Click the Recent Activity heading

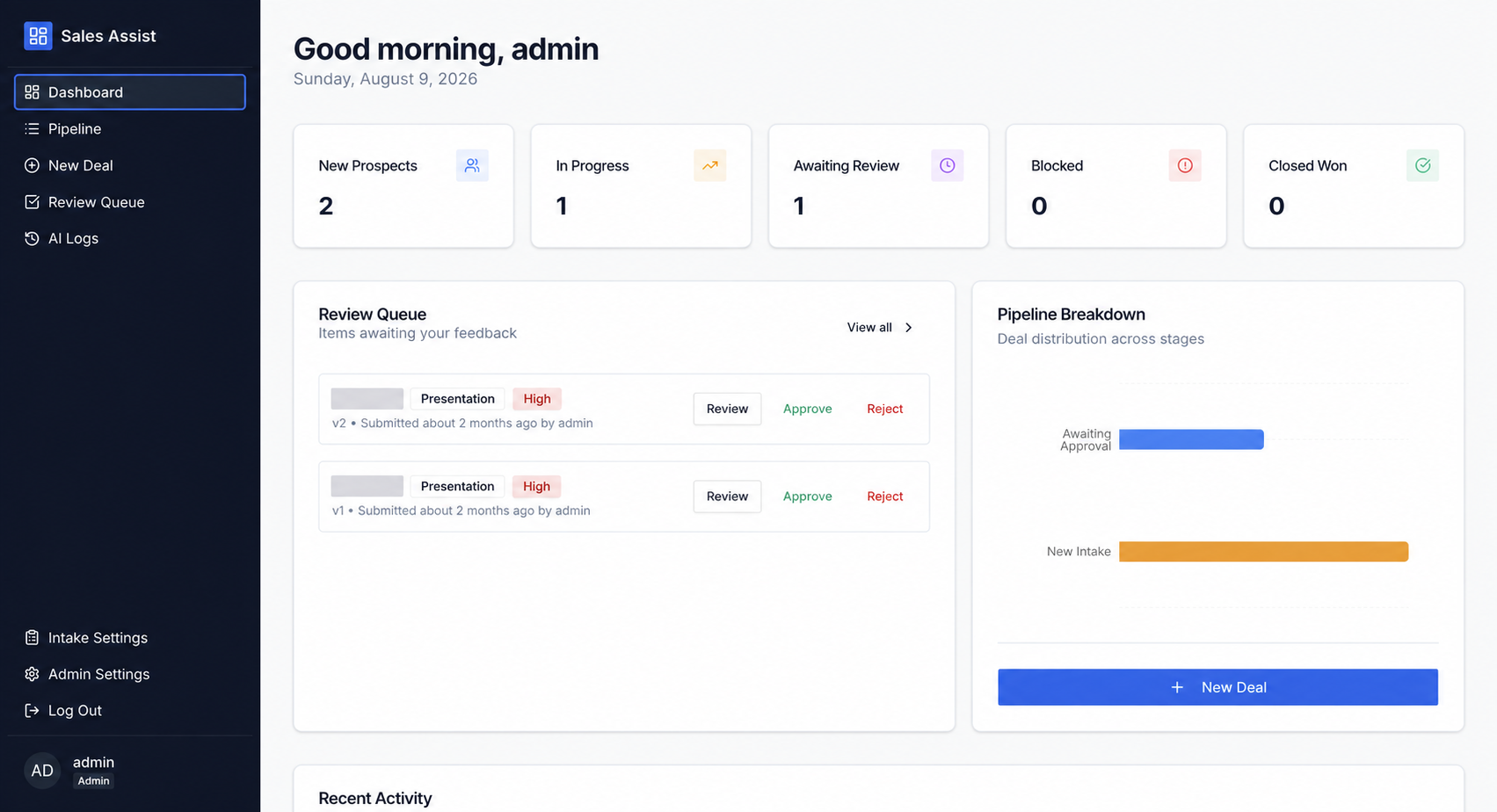click(x=374, y=799)
